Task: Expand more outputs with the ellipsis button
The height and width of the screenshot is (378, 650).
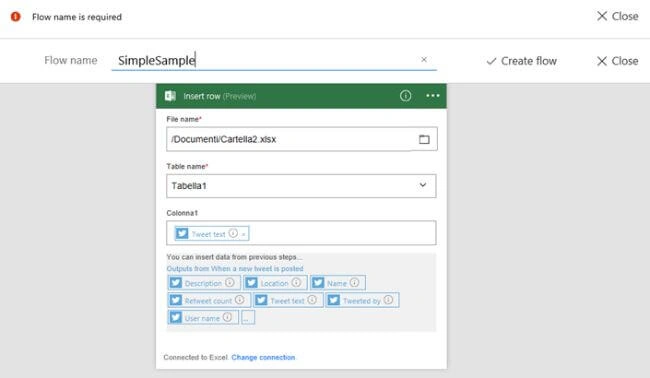Action: pos(248,317)
